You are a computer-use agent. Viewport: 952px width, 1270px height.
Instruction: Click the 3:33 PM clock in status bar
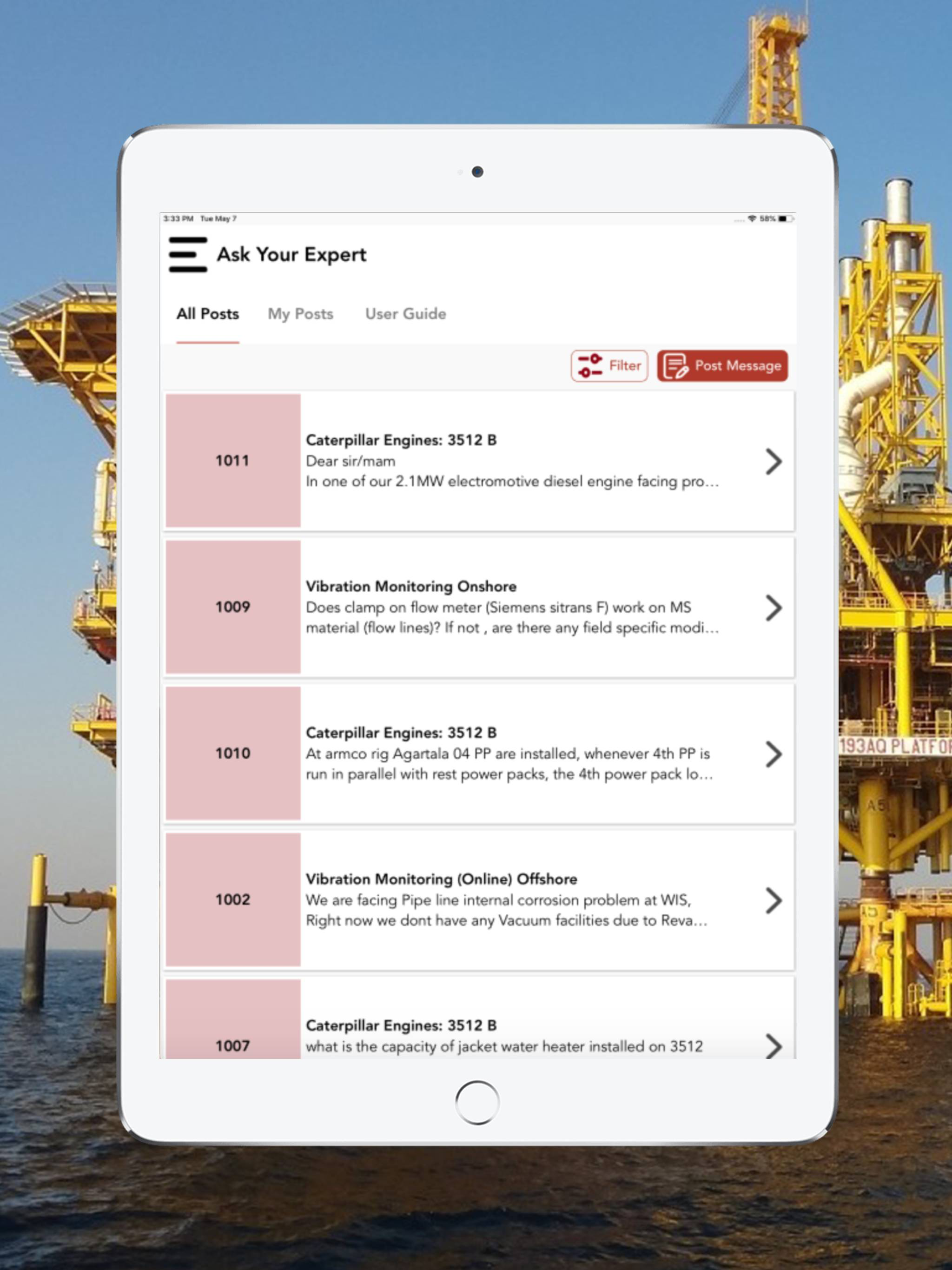(x=178, y=219)
